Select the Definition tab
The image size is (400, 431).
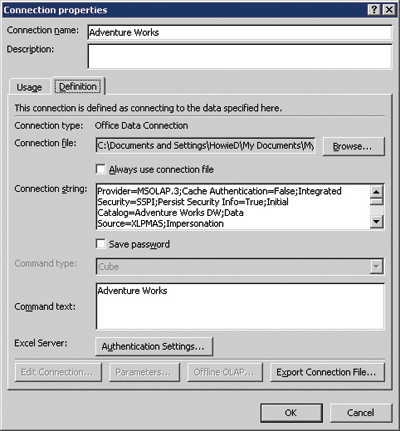78,87
